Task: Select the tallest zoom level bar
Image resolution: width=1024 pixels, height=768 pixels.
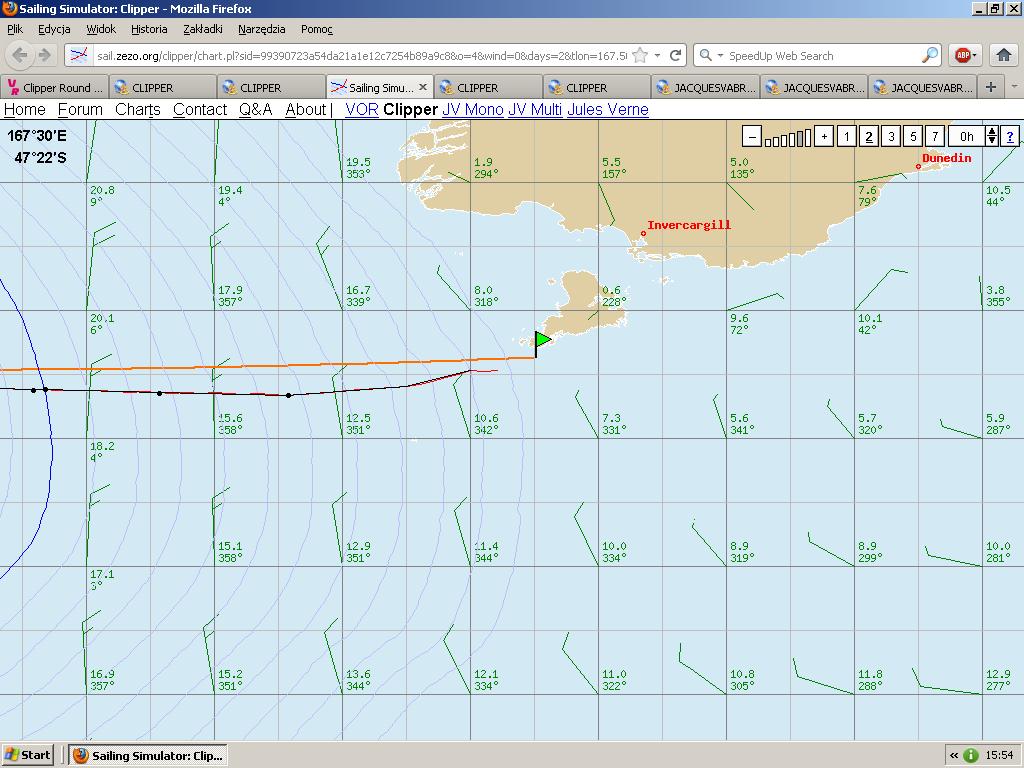Action: coord(806,138)
